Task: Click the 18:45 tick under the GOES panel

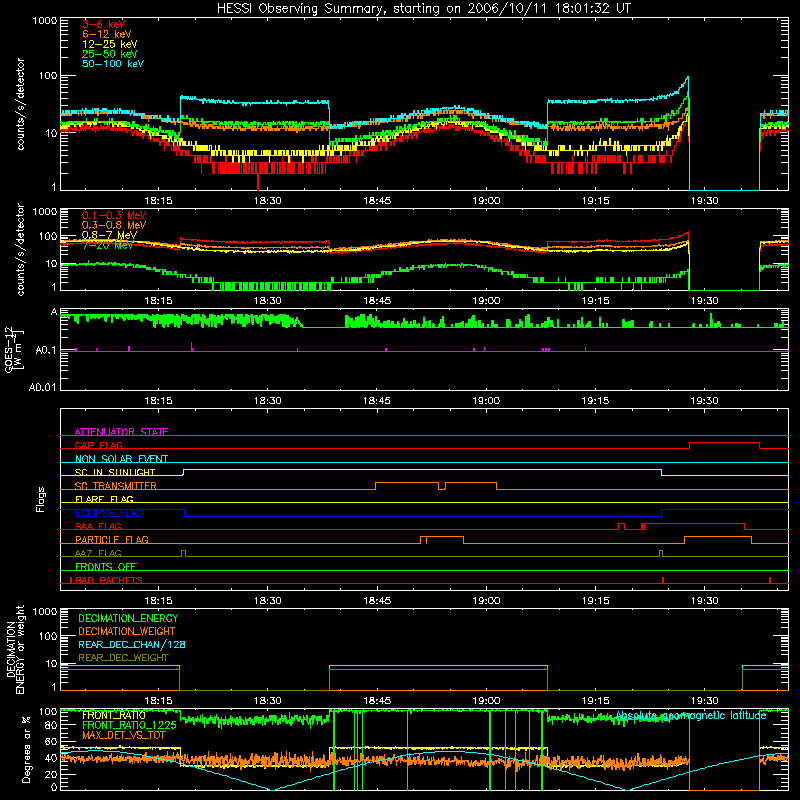Action: pos(377,401)
